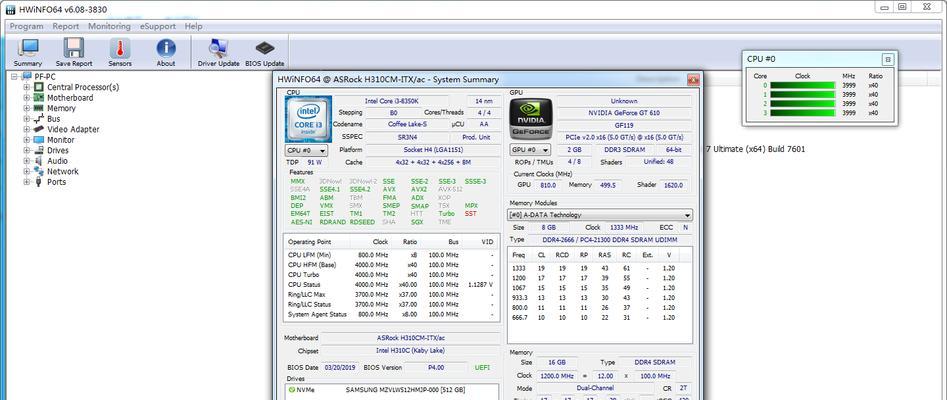
Task: Click the DDR4-2666 / PC4-21300 type field
Action: click(611, 240)
